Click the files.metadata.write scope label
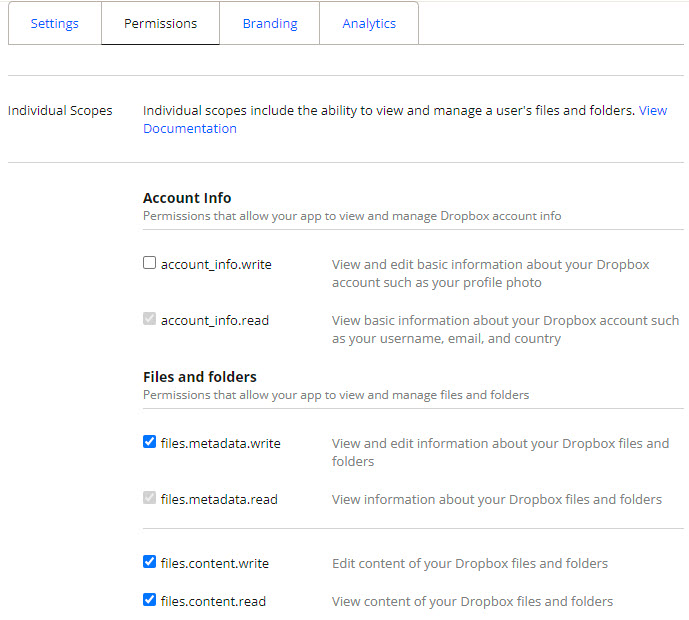 pos(221,443)
